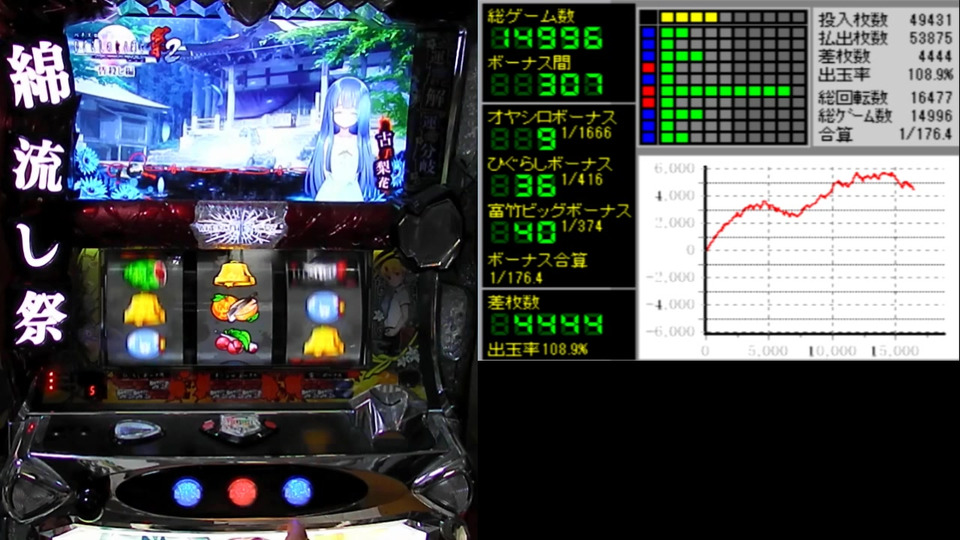This screenshot has width=960, height=540.
Task: Click the 払出枚数 label
Action: (853, 37)
